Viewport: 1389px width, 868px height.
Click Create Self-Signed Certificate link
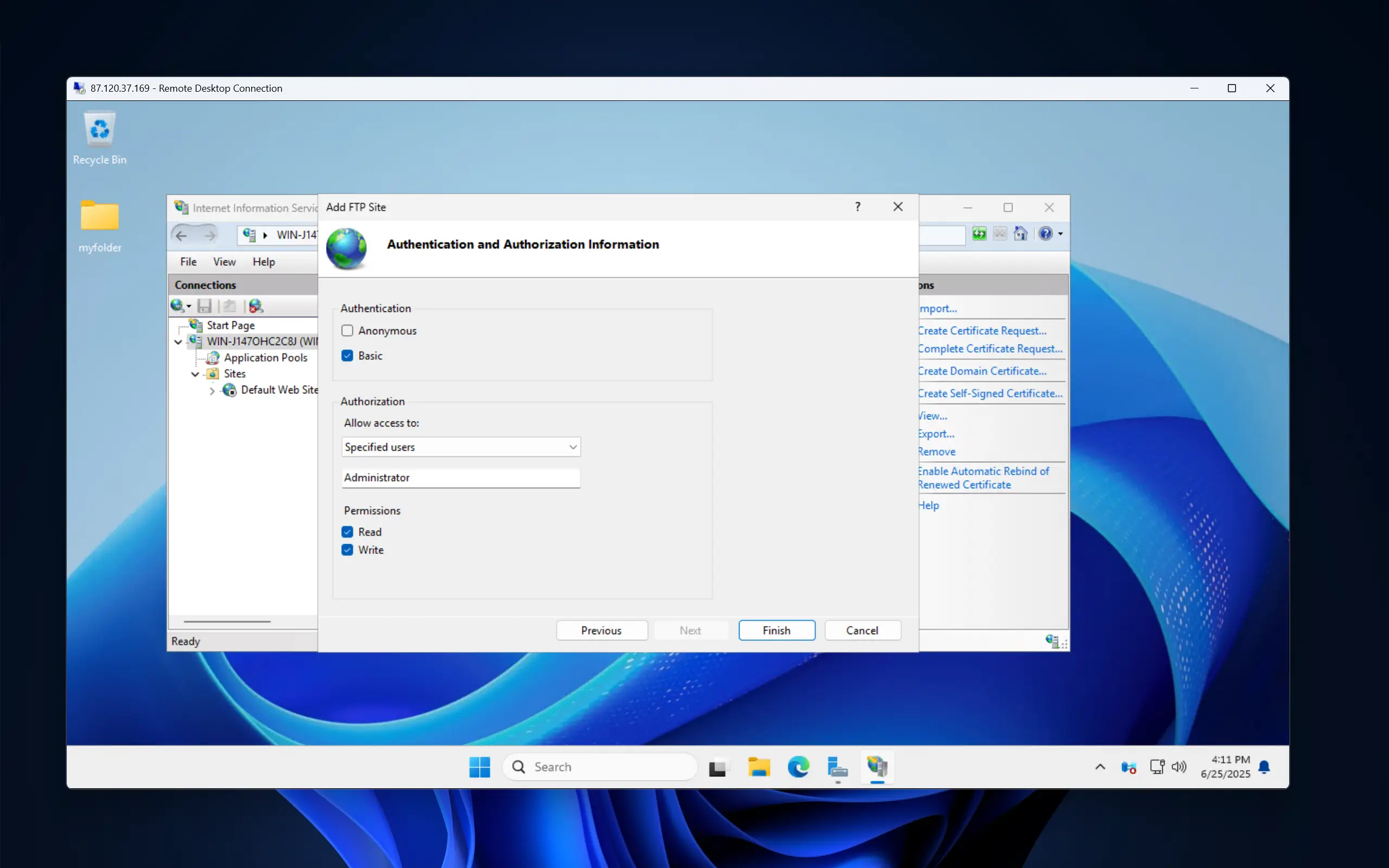(x=990, y=393)
